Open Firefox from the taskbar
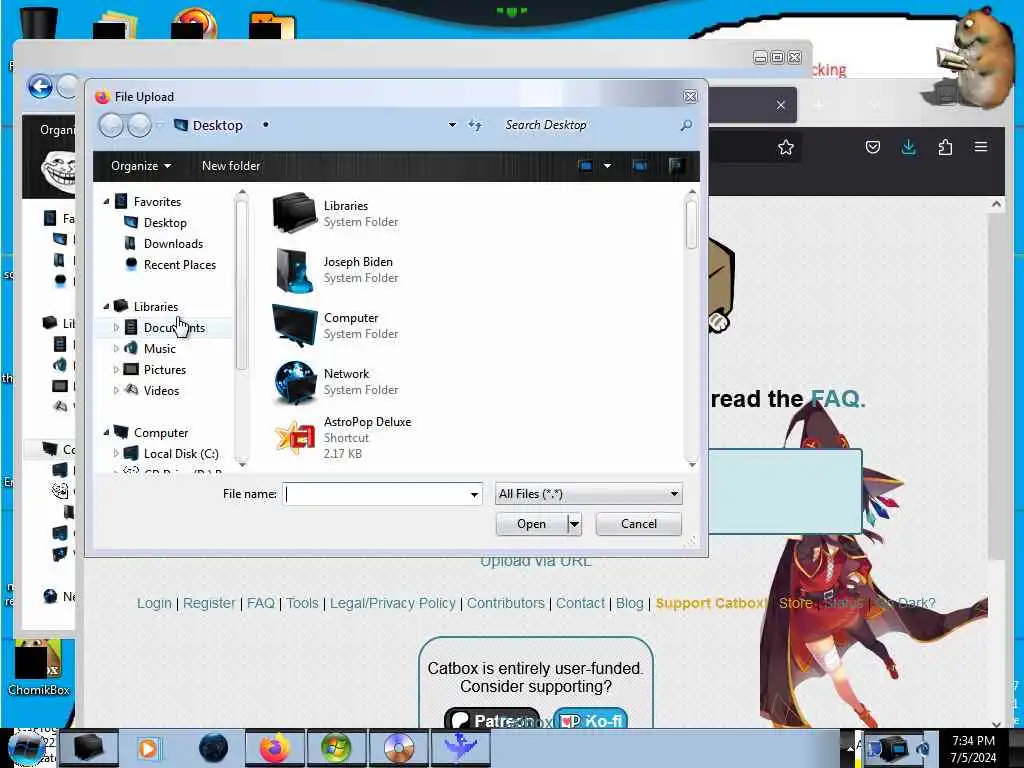The width and height of the screenshot is (1024, 768). coord(275,748)
